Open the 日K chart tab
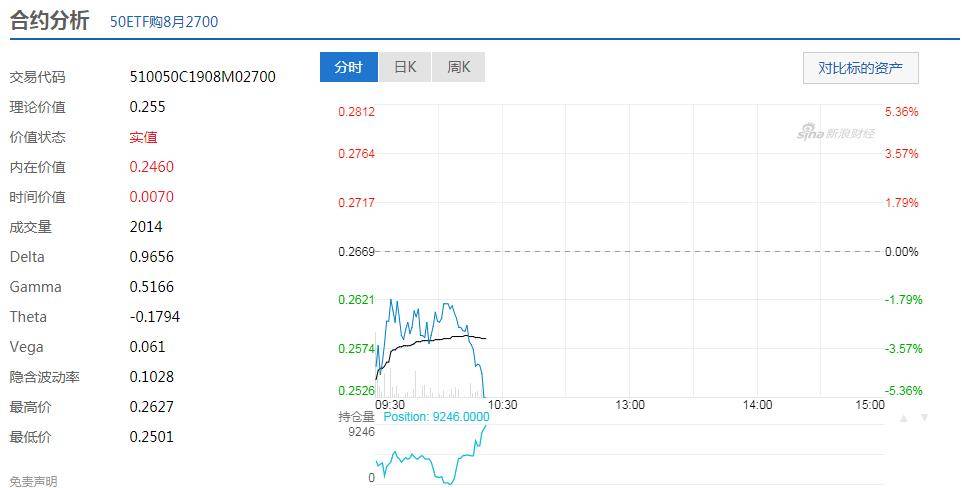Image resolution: width=962 pixels, height=488 pixels. pyautogui.click(x=405, y=67)
